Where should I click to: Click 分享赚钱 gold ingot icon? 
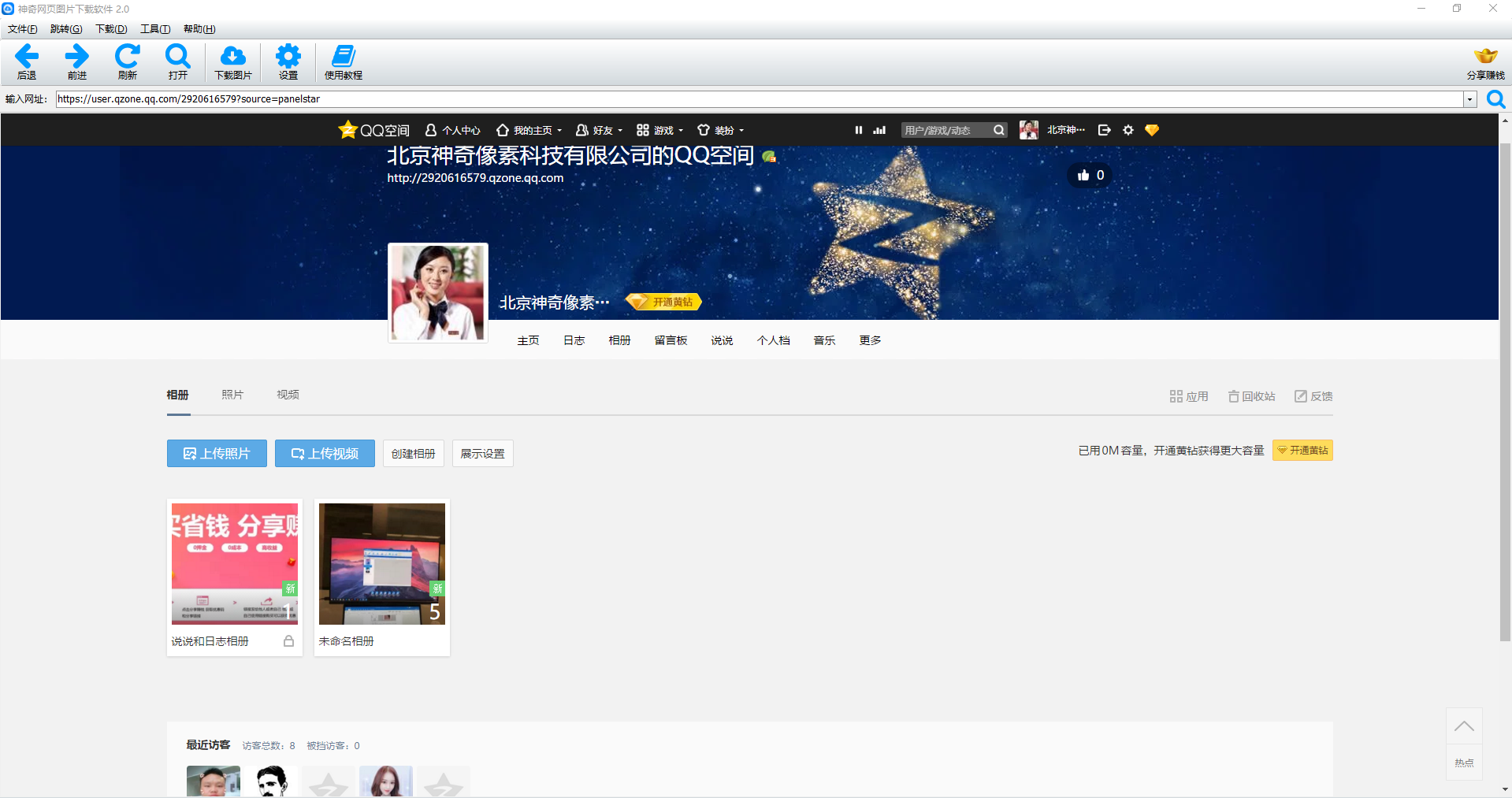point(1485,63)
